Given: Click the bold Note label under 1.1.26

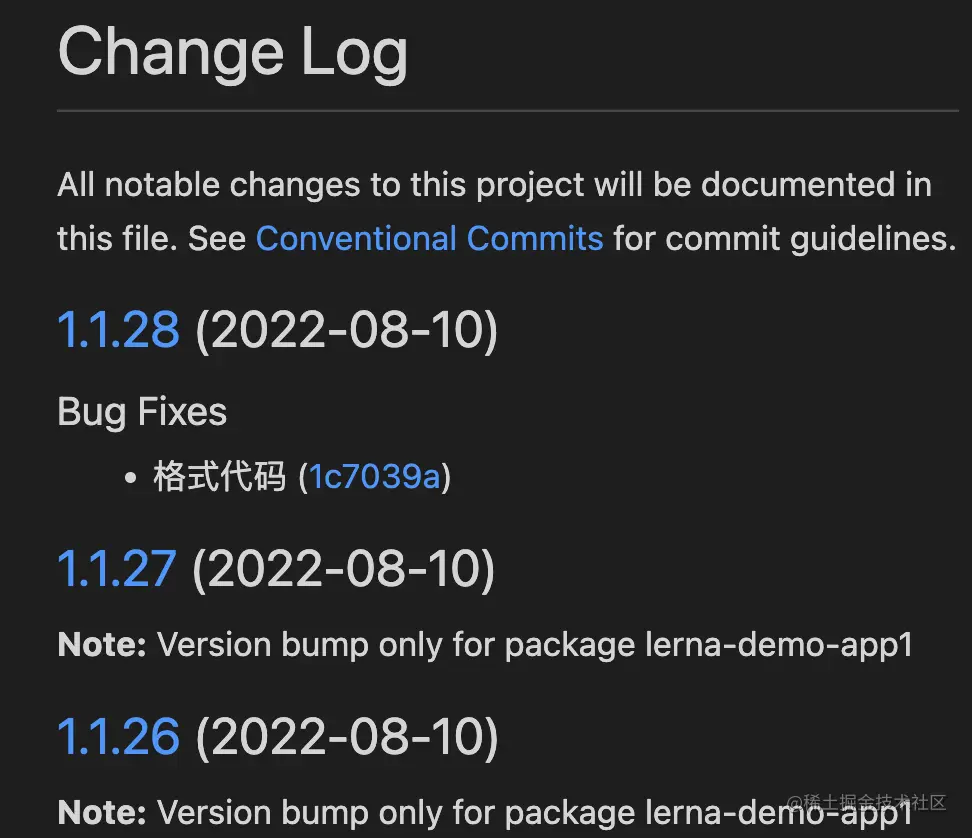Looking at the screenshot, I should click(x=102, y=813).
